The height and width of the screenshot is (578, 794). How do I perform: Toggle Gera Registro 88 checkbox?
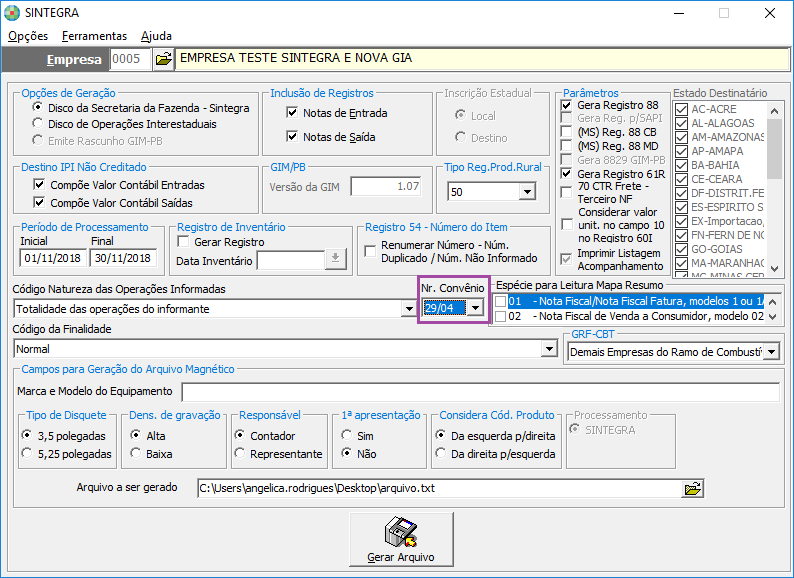[567, 105]
